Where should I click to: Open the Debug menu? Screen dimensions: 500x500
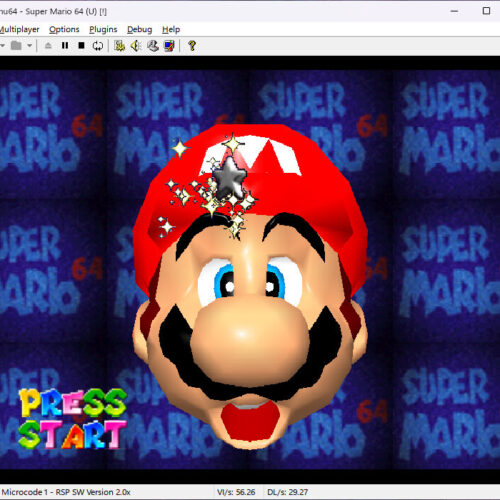pos(140,29)
